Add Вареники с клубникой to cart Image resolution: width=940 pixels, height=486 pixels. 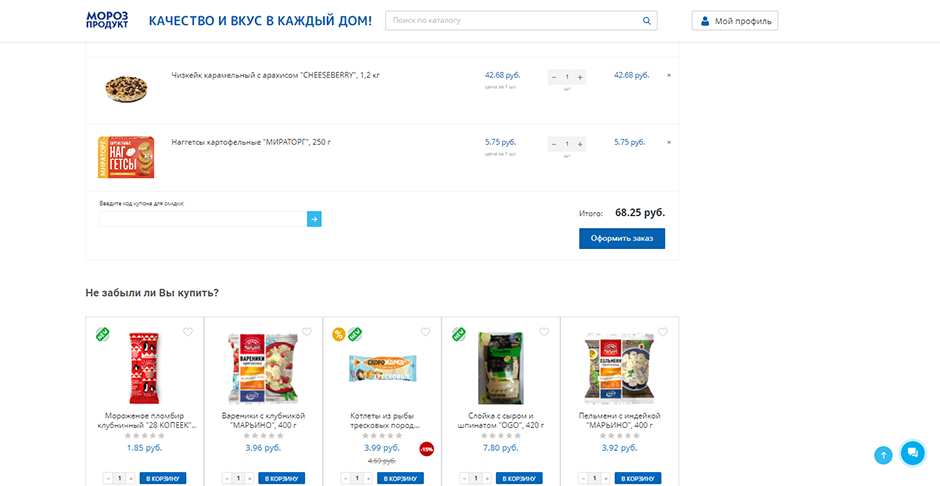(x=282, y=478)
